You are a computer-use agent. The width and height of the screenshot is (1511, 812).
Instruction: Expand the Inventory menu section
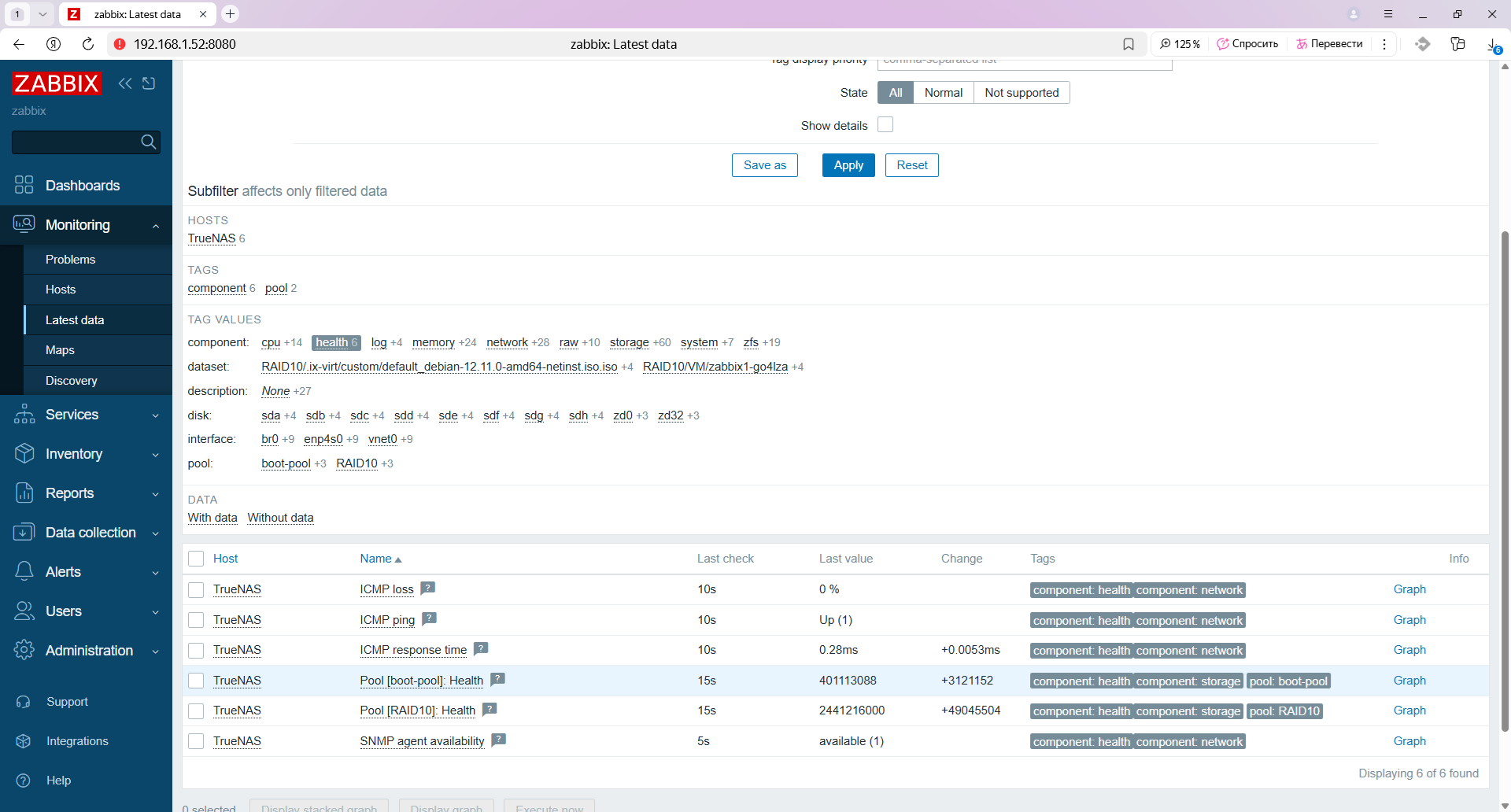point(87,454)
